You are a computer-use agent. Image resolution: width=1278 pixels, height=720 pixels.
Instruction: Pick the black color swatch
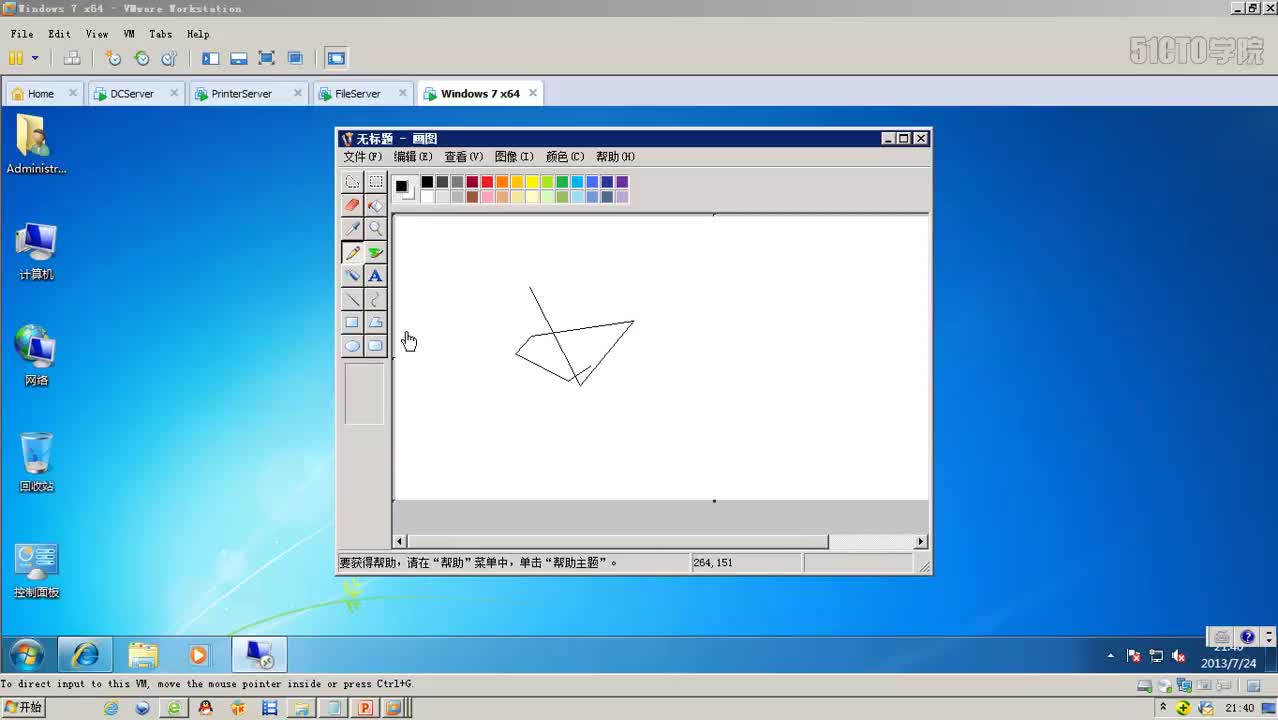point(427,182)
